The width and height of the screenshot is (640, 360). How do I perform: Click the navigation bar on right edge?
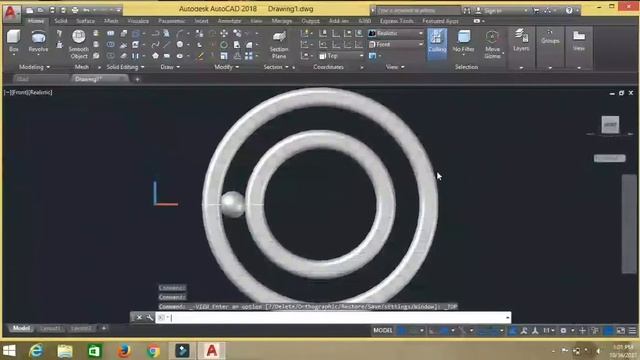(629, 224)
